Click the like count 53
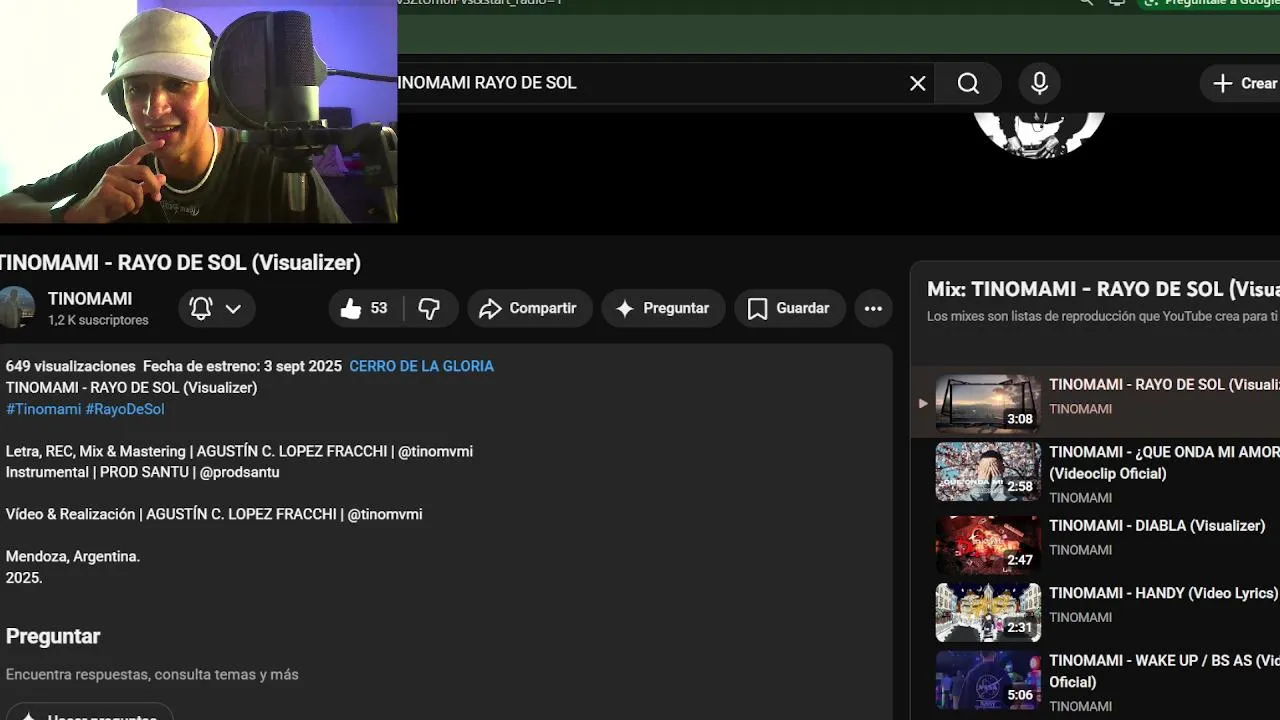This screenshot has width=1280, height=720. coord(379,308)
